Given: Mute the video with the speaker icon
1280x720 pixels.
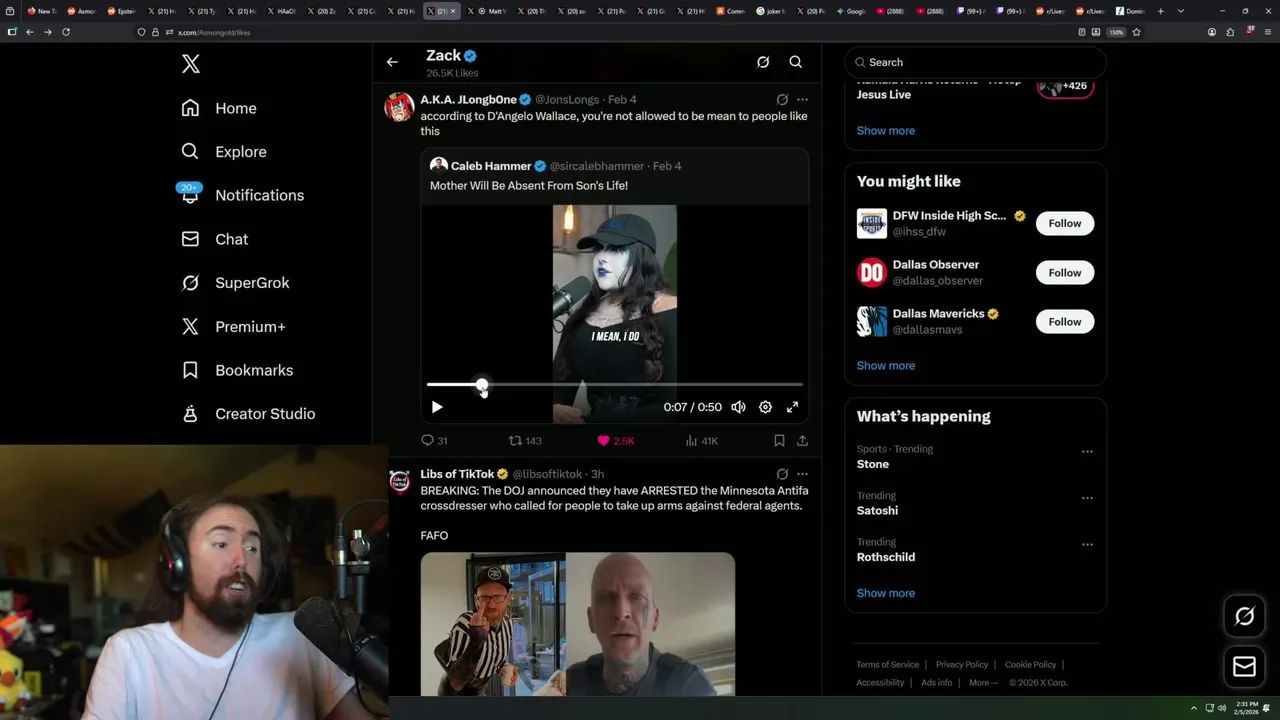Looking at the screenshot, I should (738, 407).
